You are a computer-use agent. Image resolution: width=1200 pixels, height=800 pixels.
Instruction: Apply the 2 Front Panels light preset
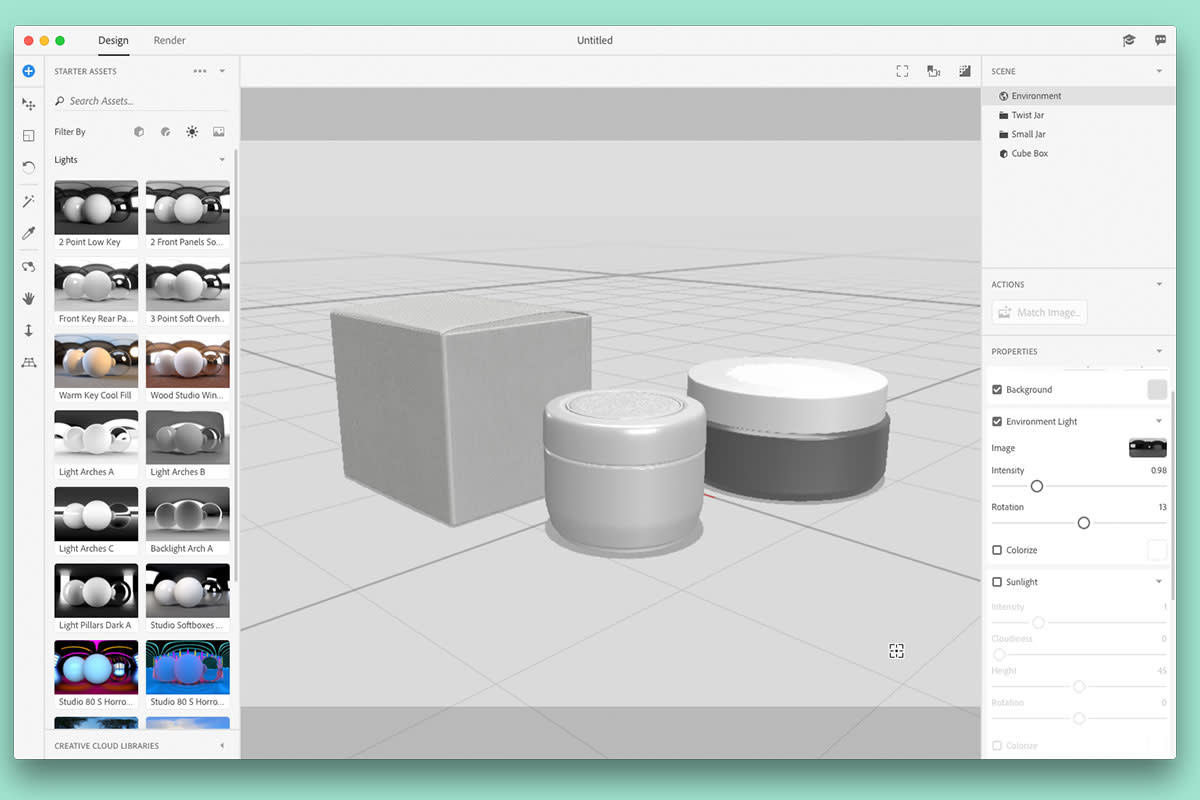[x=188, y=215]
